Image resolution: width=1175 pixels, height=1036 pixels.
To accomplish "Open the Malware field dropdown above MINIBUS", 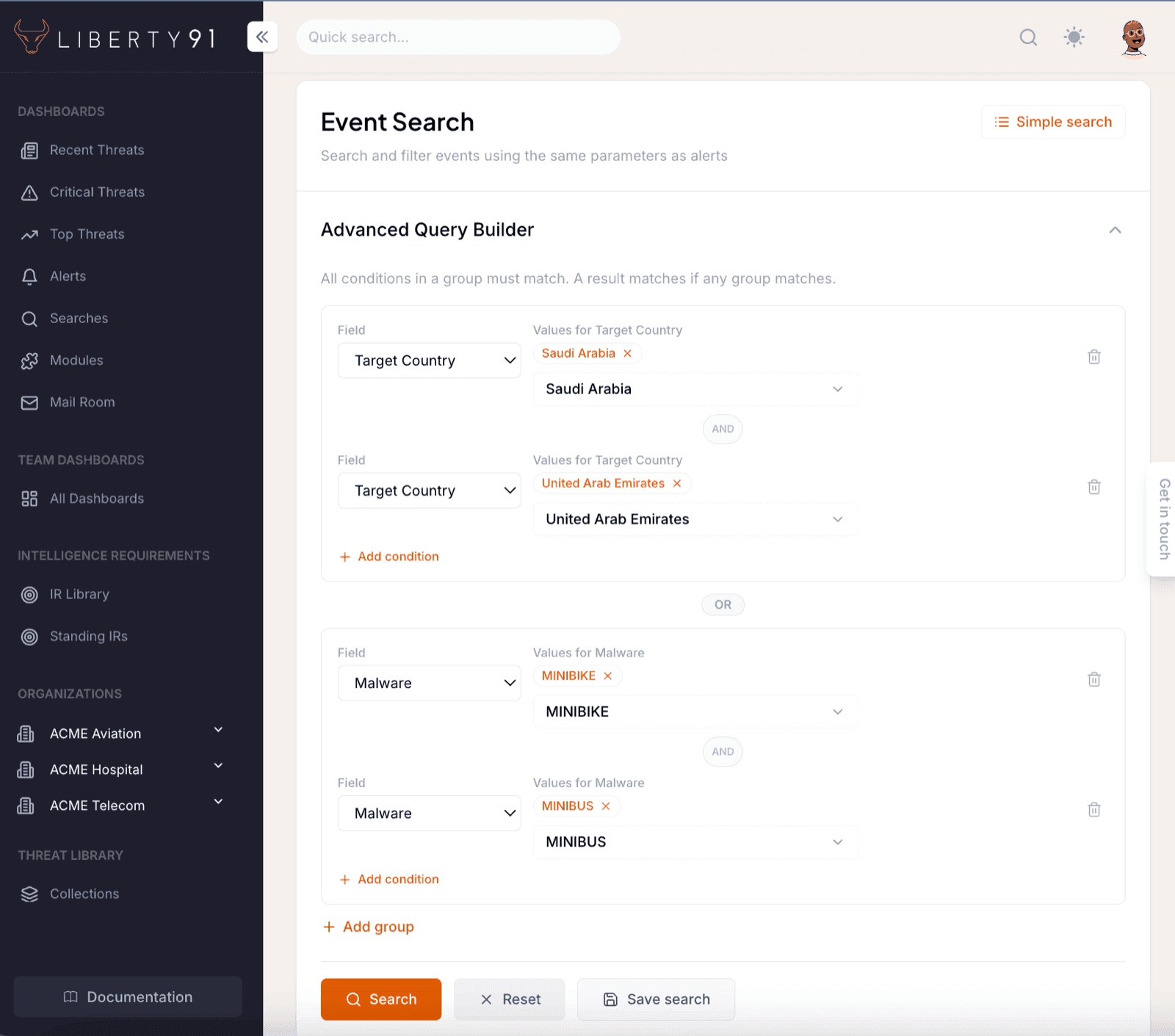I will click(429, 813).
